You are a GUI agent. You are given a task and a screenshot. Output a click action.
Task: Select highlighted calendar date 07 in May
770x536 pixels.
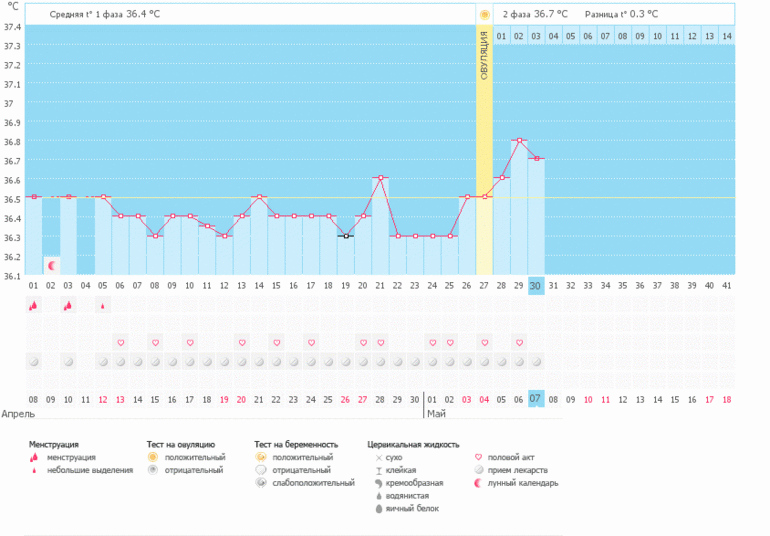(x=536, y=399)
